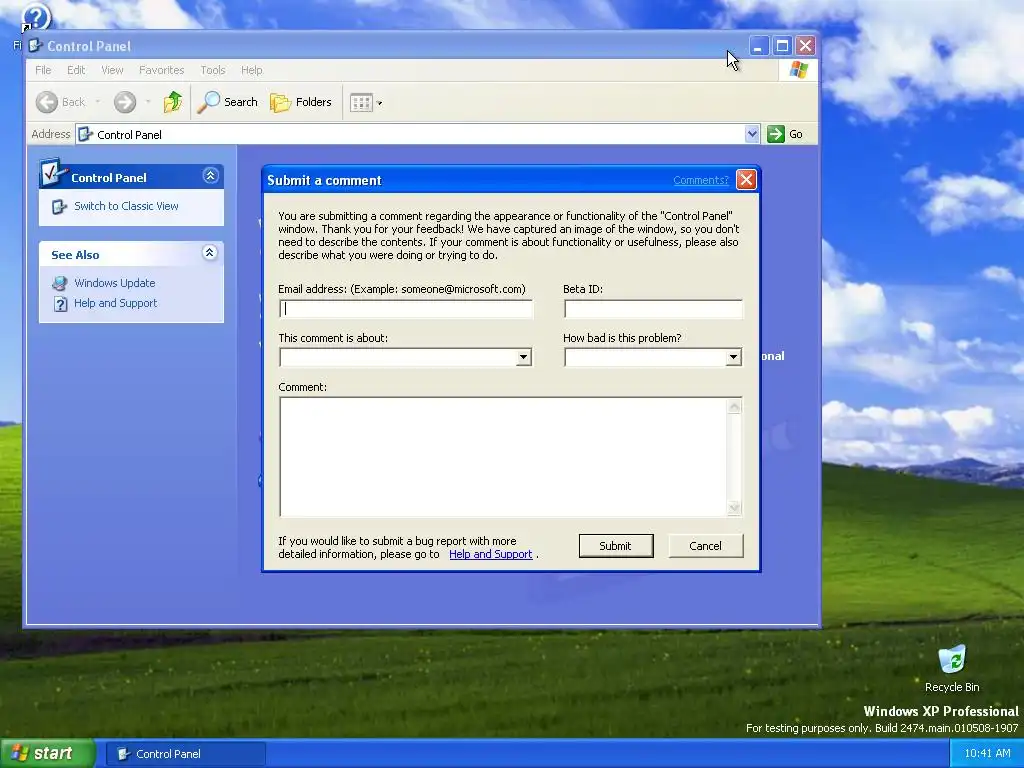Open the Search toolbar button
The width and height of the screenshot is (1024, 768).
pos(228,102)
